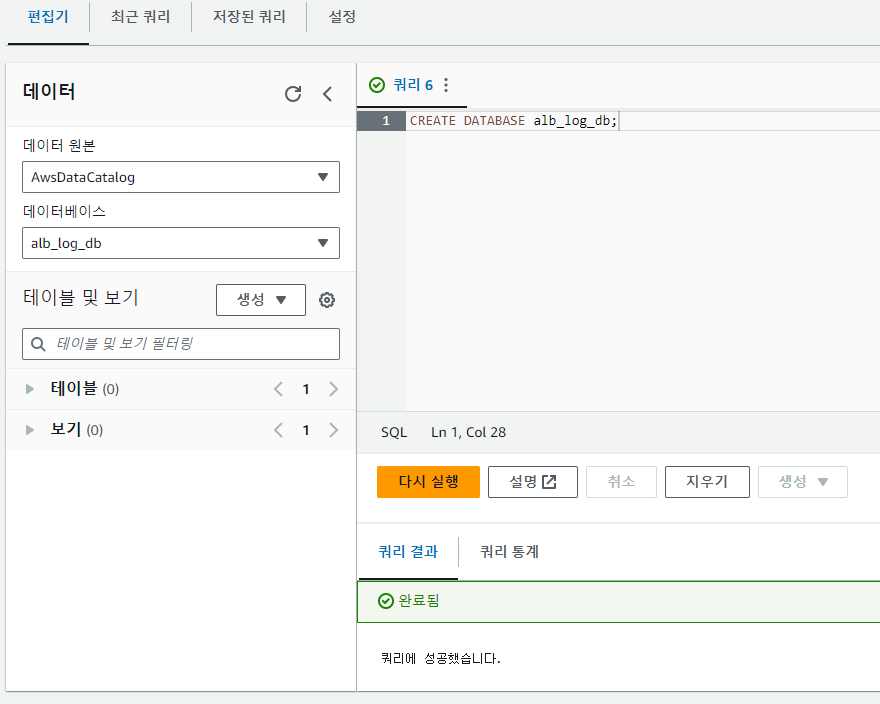Go to previous page of 보기 list
880x704 pixels.
(278, 430)
